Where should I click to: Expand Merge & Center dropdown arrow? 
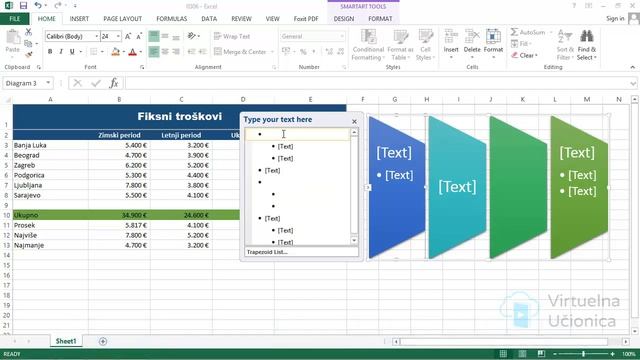click(272, 52)
